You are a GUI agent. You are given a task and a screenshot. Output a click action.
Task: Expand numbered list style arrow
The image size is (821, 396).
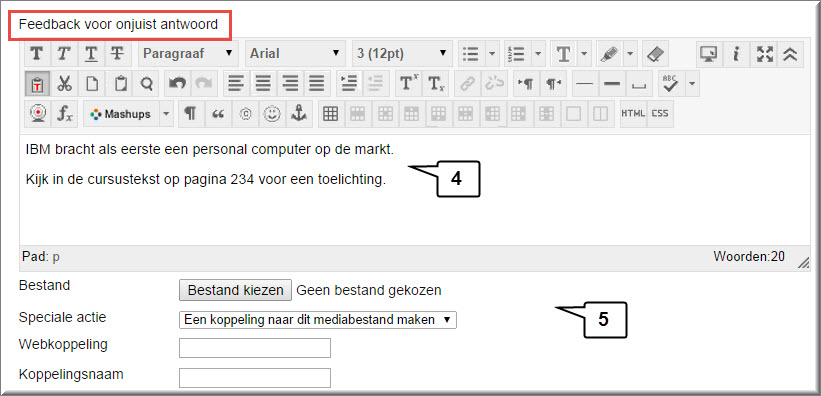[x=538, y=53]
